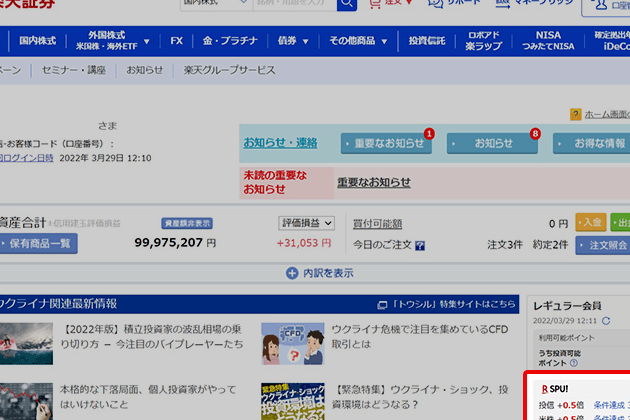Open article 【緊急特集】ウクライナ・ショック

click(420, 397)
